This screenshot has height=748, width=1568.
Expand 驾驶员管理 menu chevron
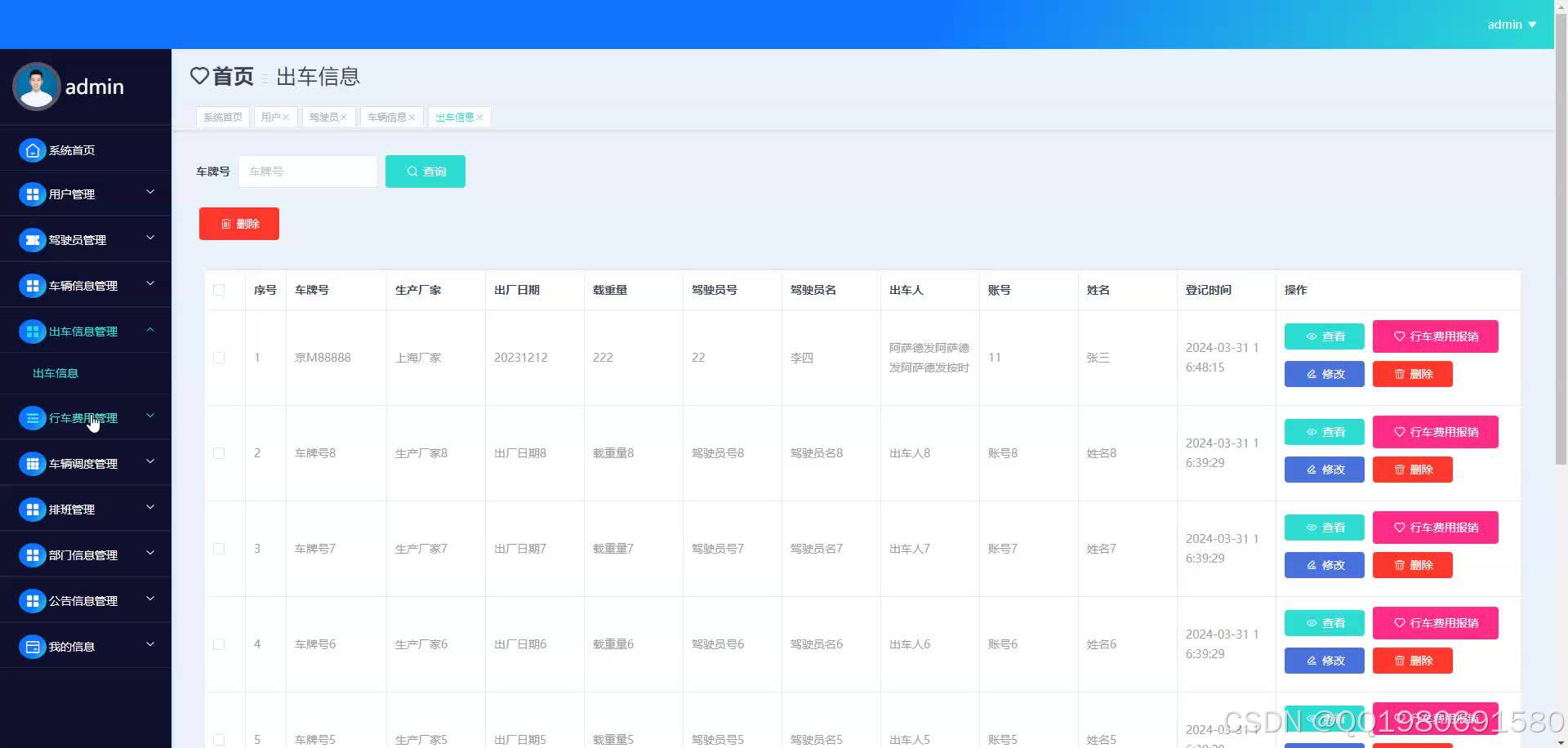[x=150, y=238]
